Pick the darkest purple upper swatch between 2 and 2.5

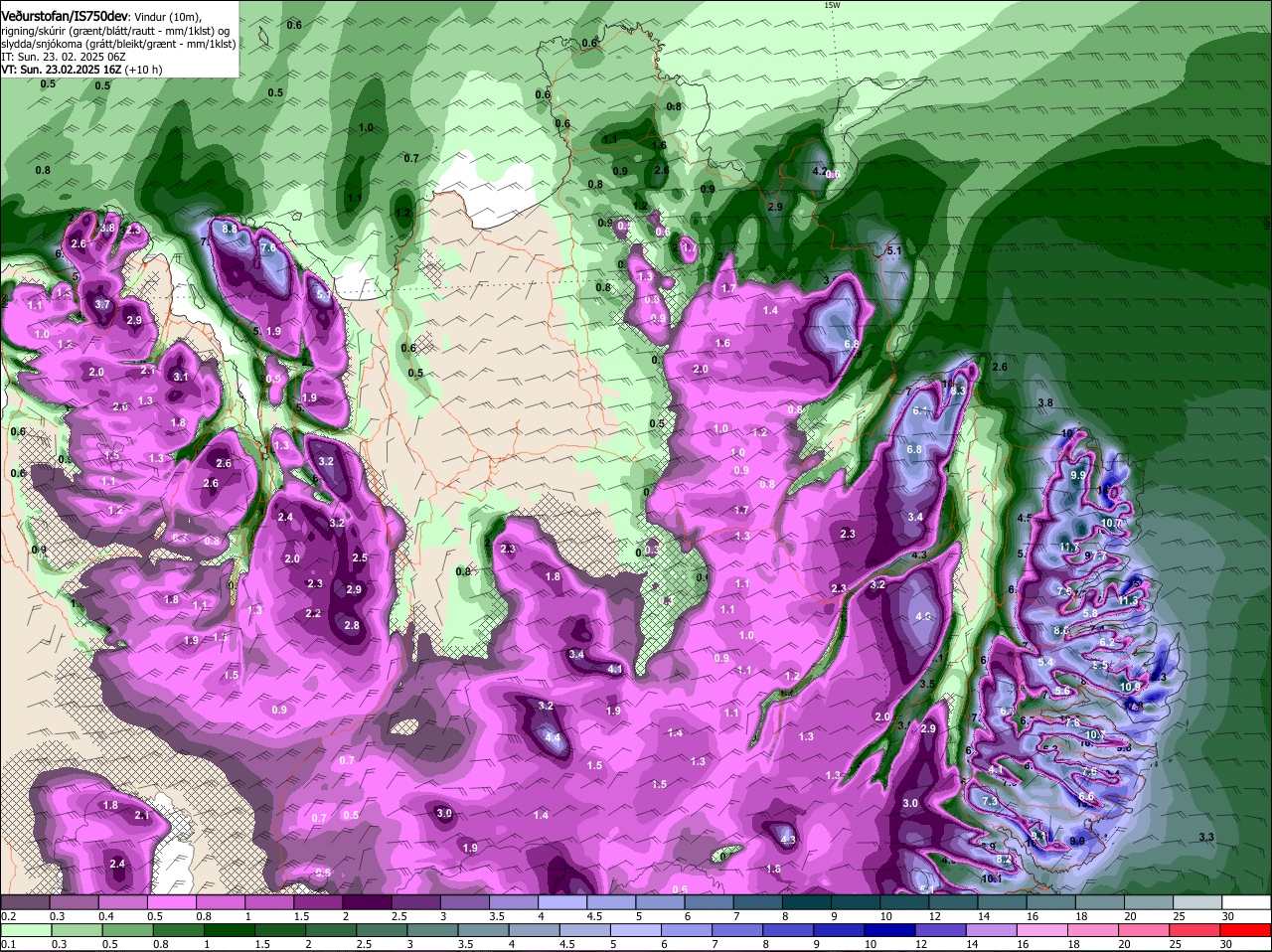coord(368,901)
